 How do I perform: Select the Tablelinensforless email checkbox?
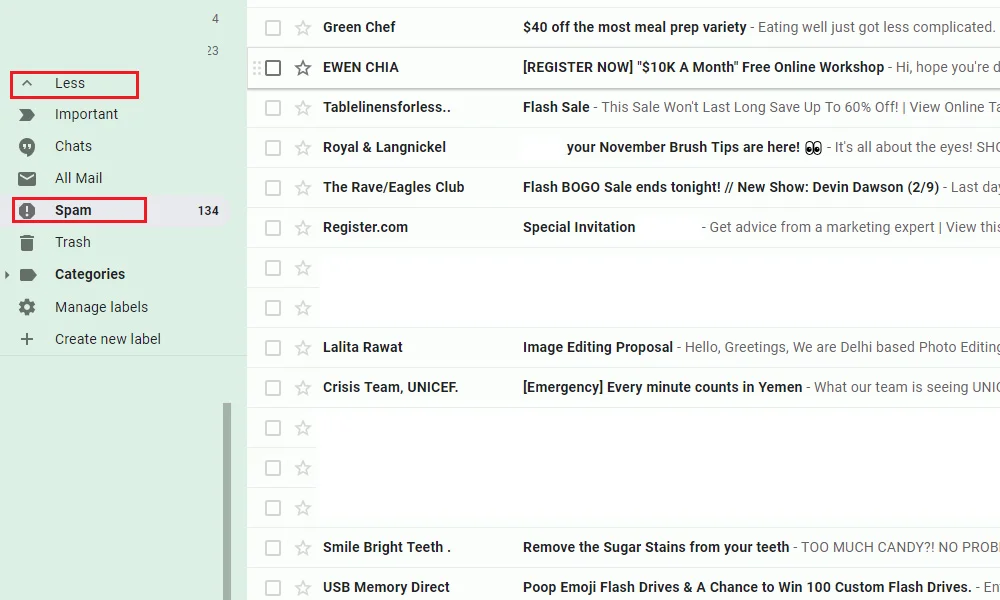[x=273, y=108]
